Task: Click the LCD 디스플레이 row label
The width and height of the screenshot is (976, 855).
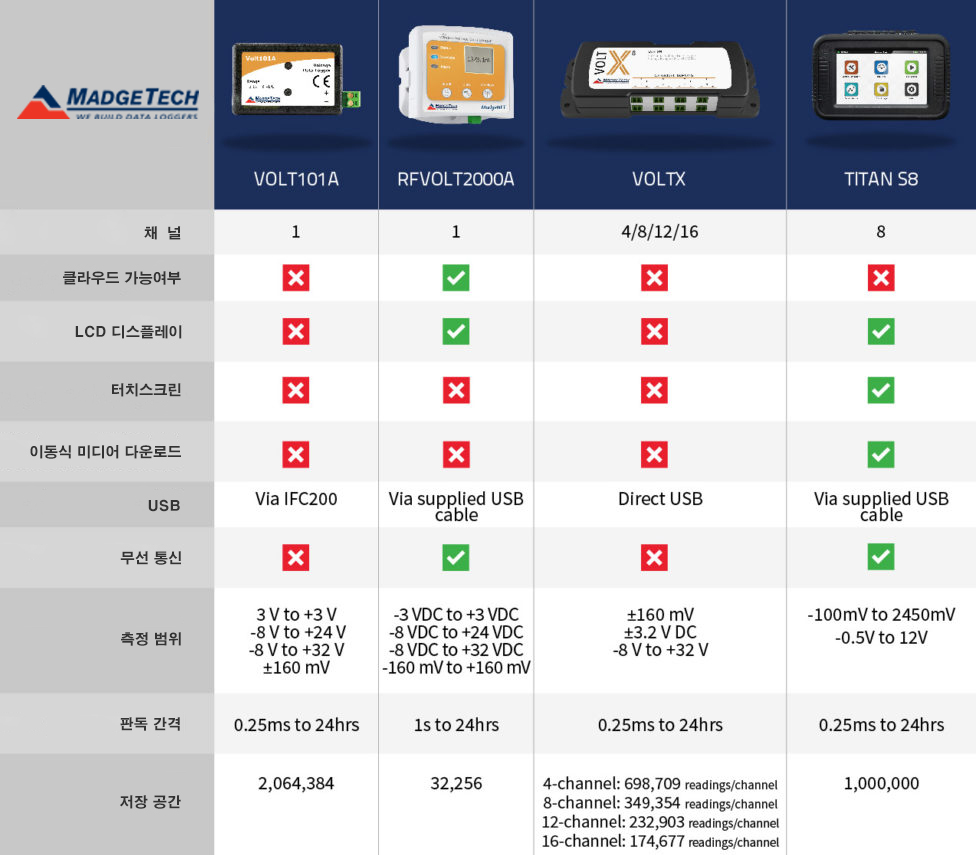Action: coord(128,332)
